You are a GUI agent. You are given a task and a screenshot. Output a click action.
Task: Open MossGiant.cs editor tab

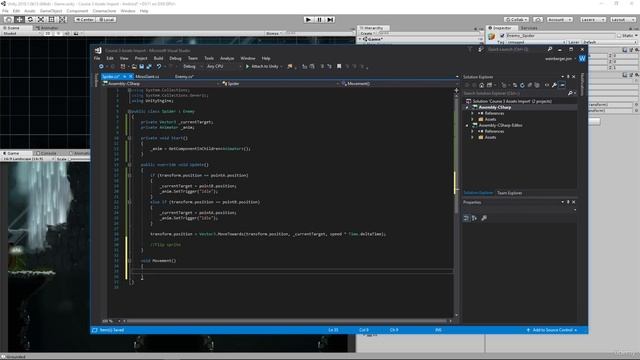point(147,76)
